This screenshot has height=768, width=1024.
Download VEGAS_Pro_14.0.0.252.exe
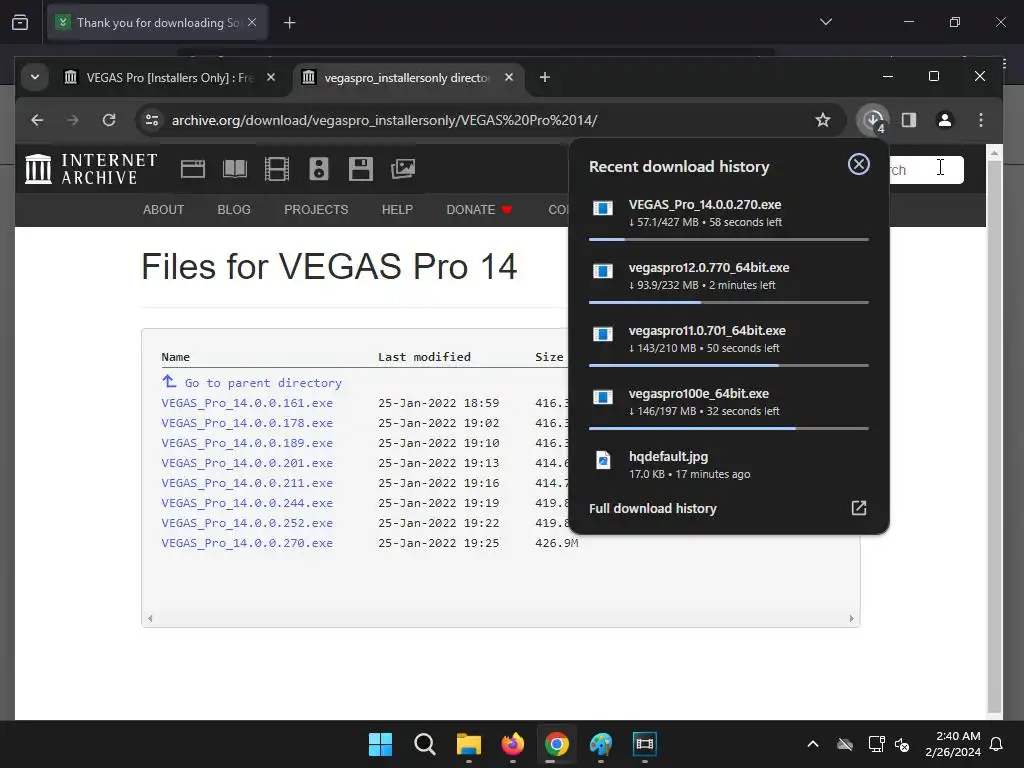pyautogui.click(x=247, y=523)
